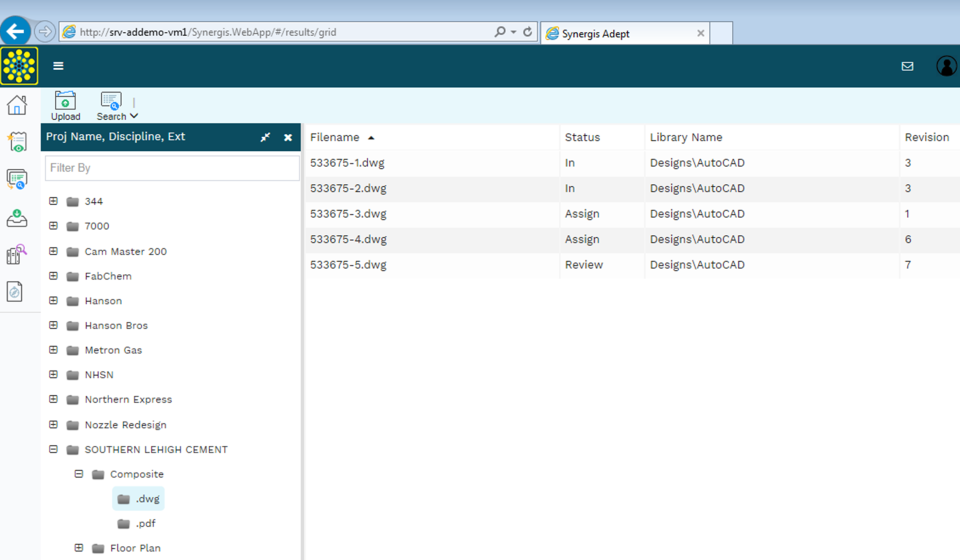Sort by the Status column header

[582, 137]
